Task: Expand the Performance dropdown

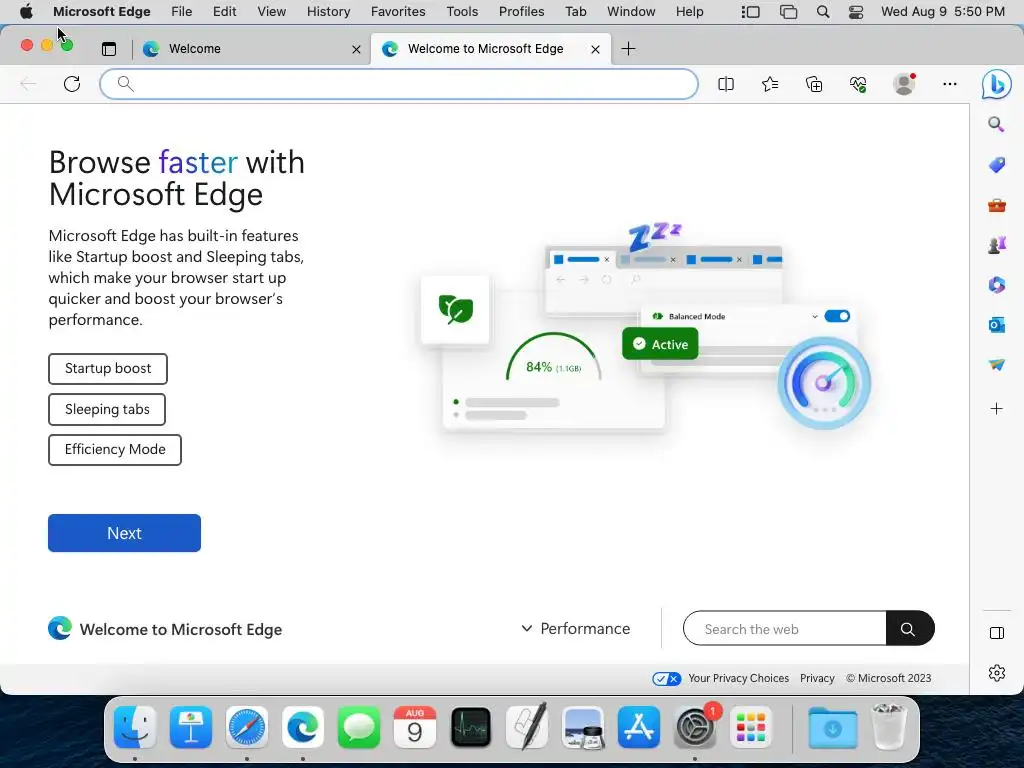Action: coord(575,629)
